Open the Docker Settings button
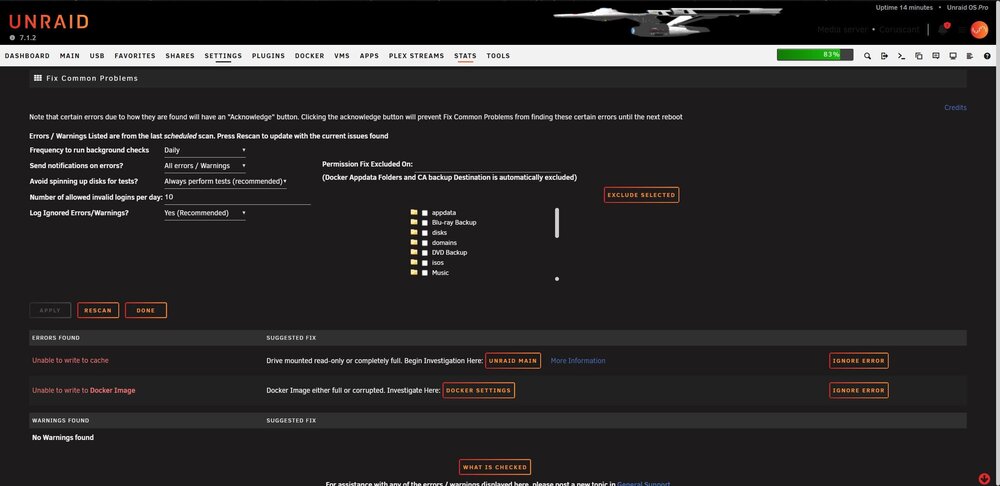This screenshot has height=486, width=1000. point(478,390)
